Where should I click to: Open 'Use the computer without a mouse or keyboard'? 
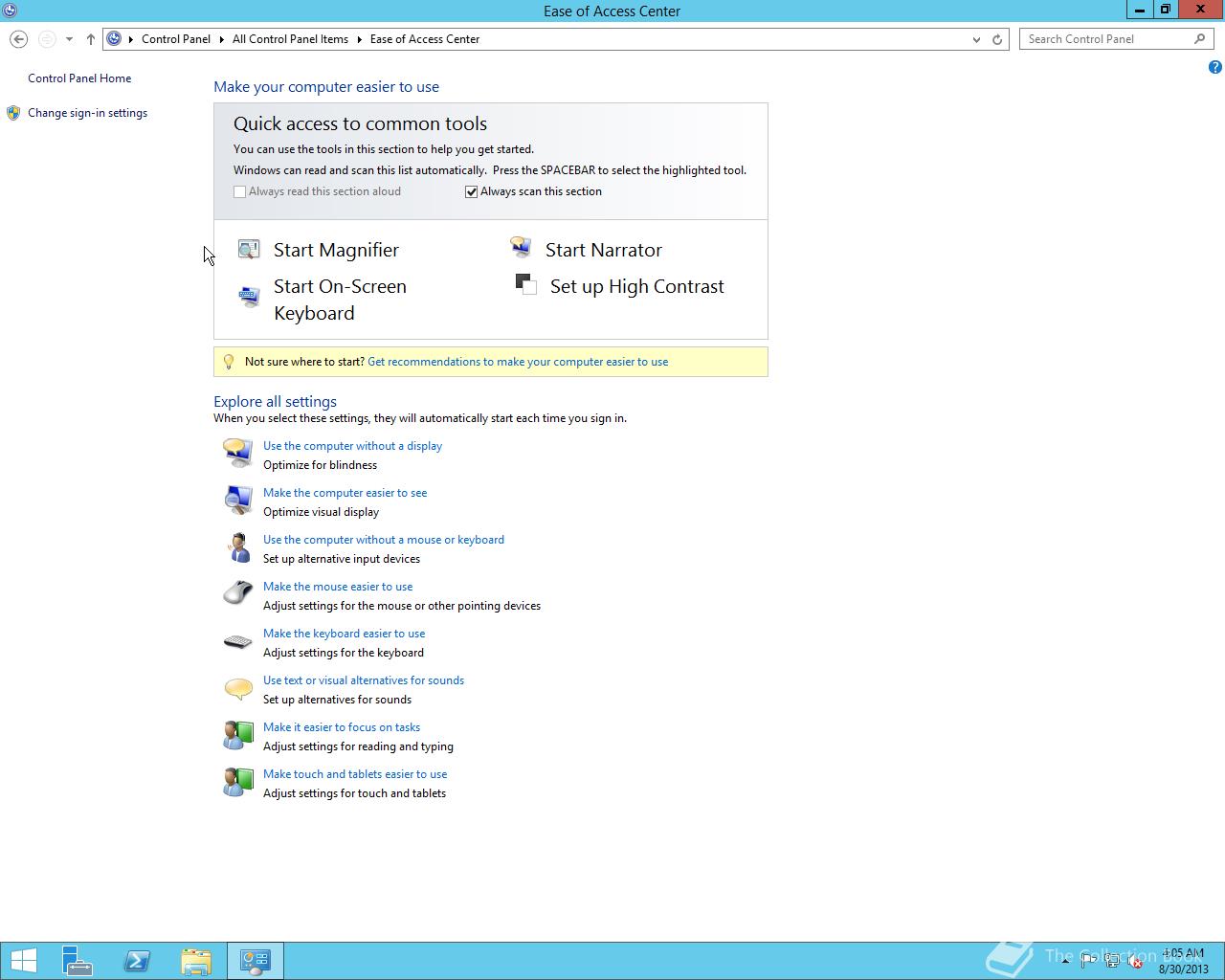coord(384,540)
